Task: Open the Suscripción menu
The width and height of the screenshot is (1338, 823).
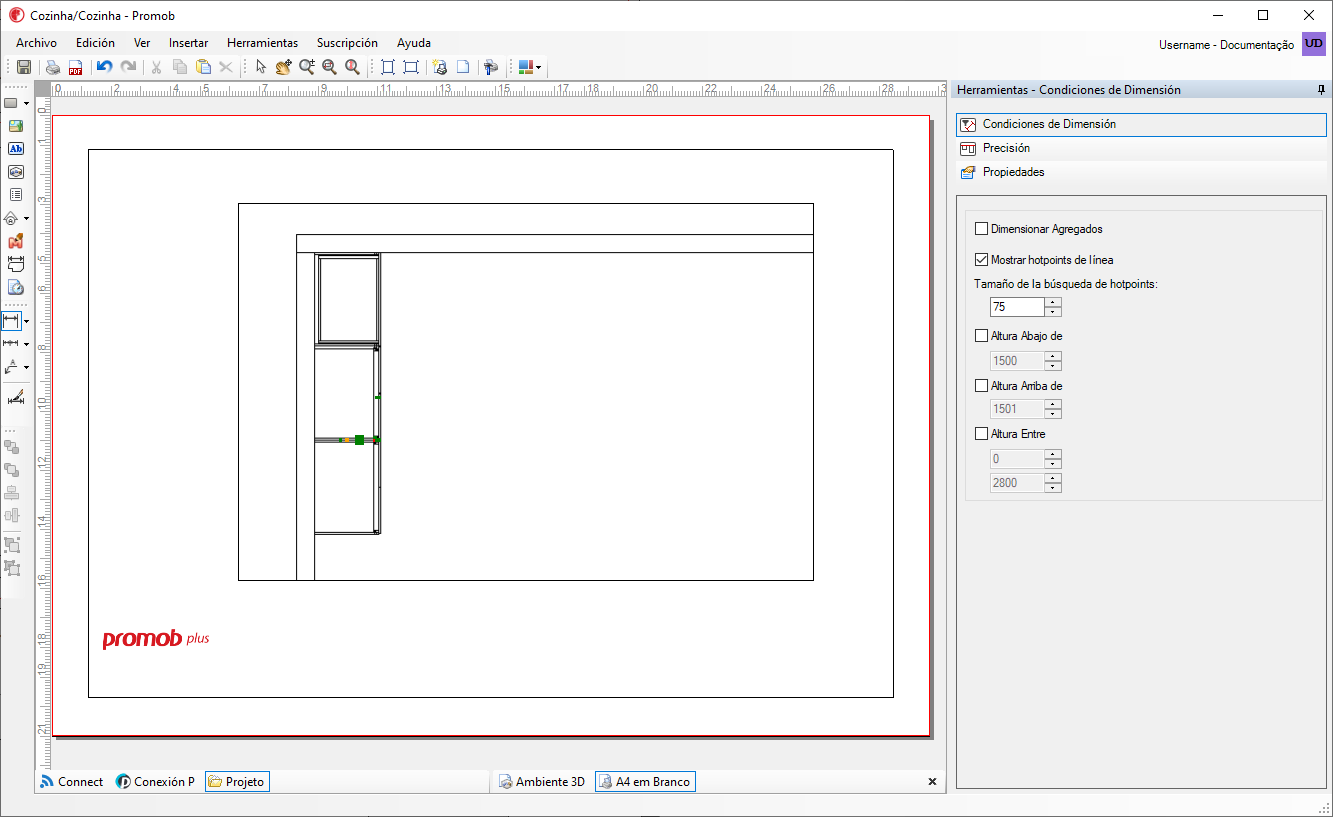Action: click(x=347, y=43)
